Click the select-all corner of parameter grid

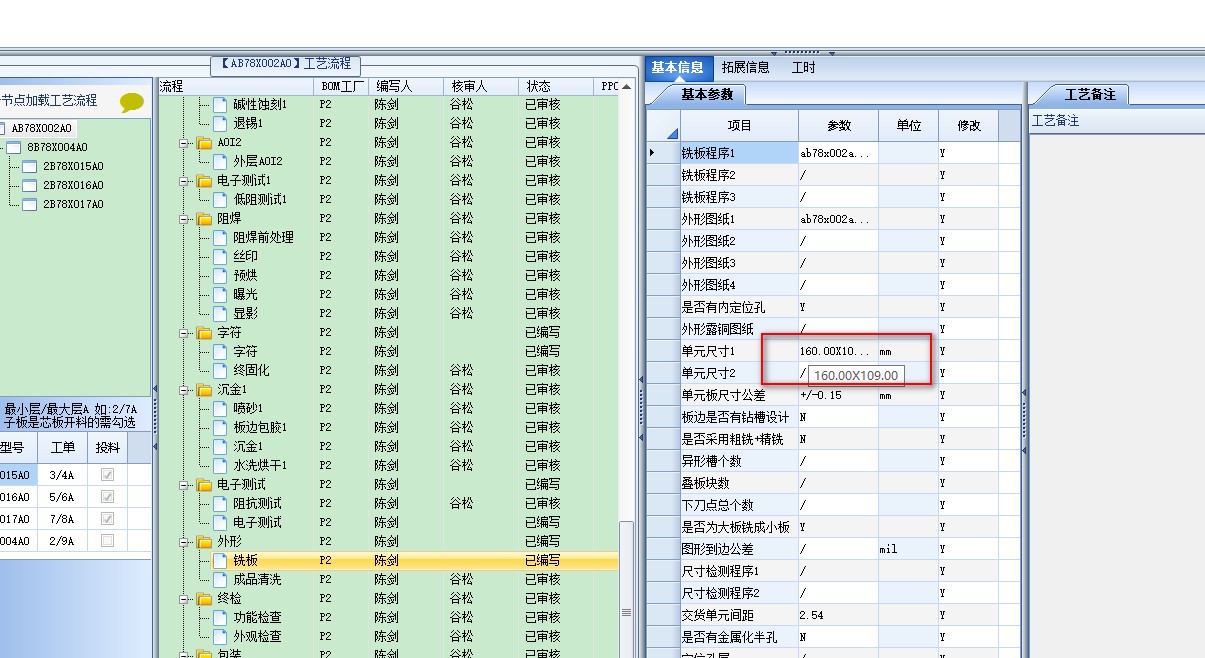point(662,126)
